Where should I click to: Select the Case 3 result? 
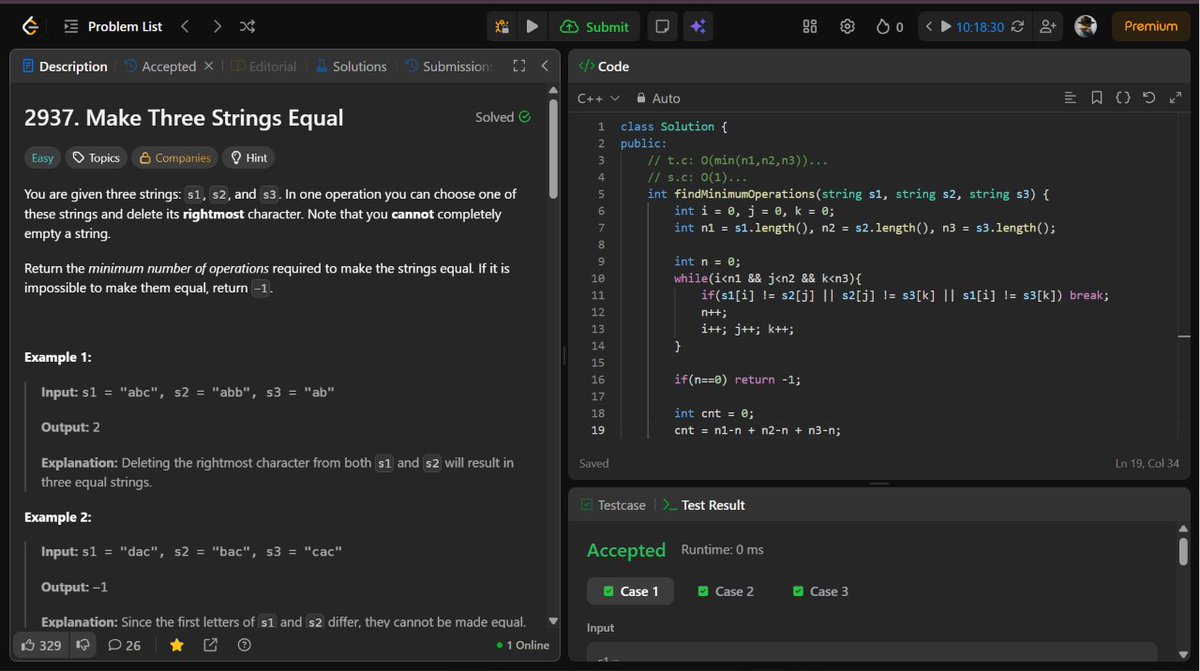pyautogui.click(x=820, y=591)
